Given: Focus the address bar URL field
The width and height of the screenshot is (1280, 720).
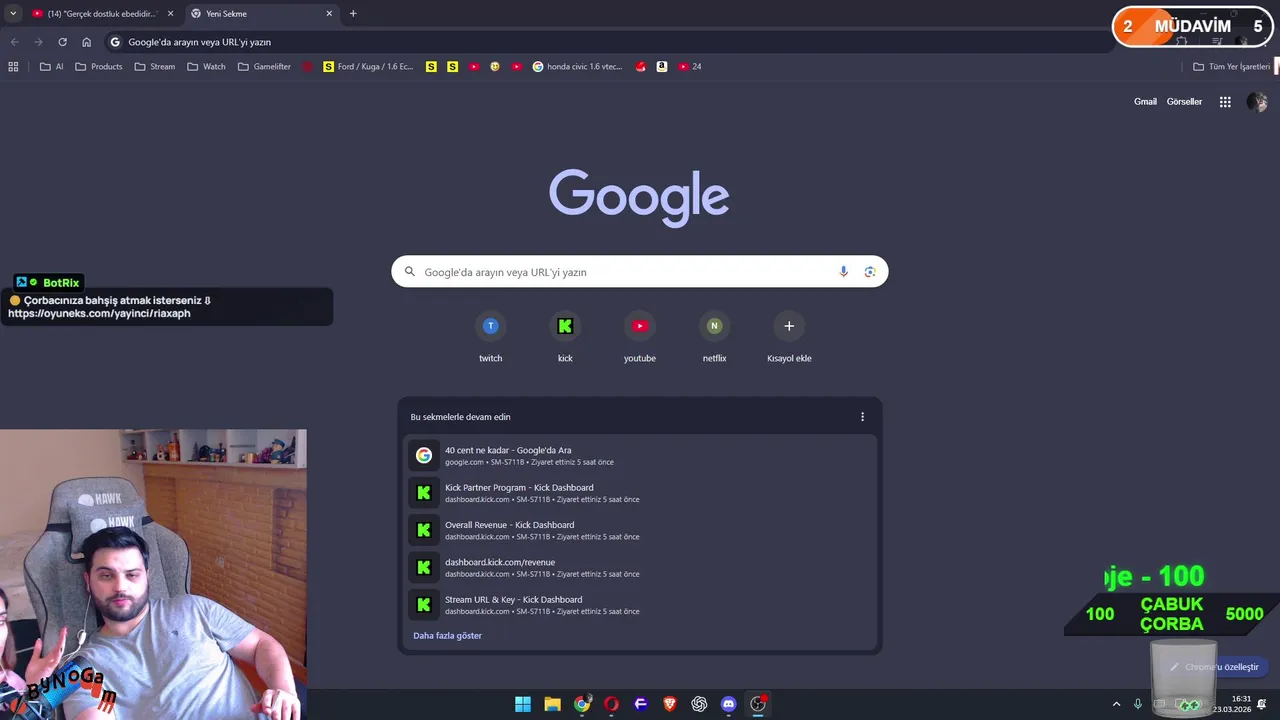Looking at the screenshot, I should point(600,42).
